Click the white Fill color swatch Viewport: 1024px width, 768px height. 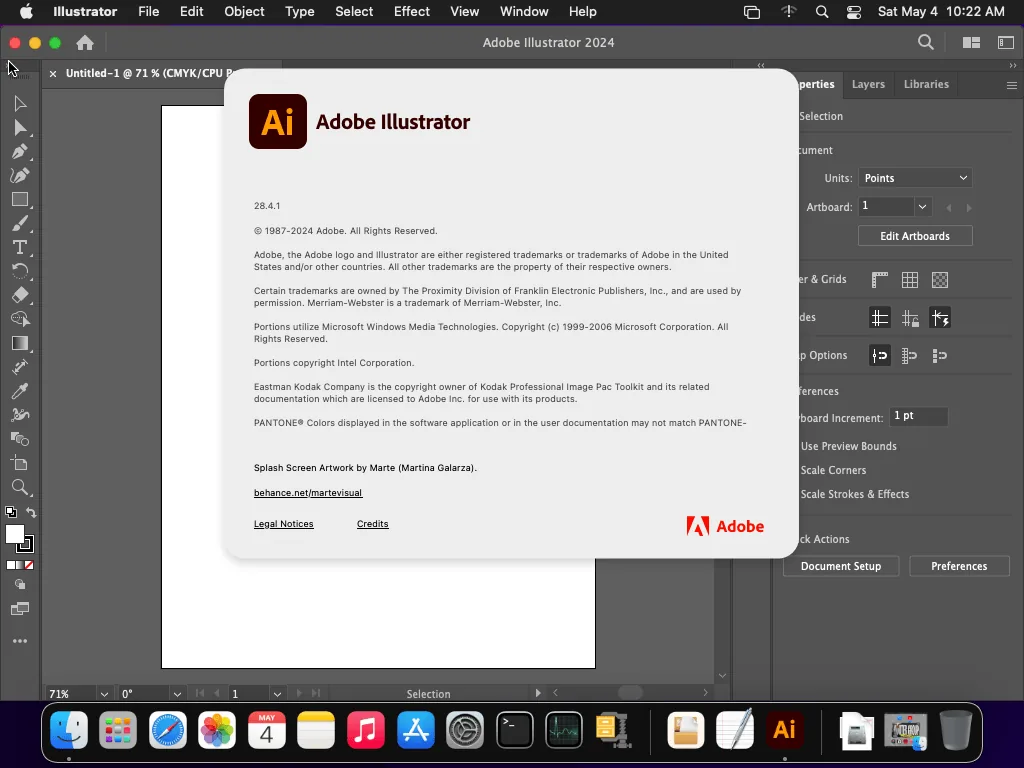pyautogui.click(x=14, y=534)
